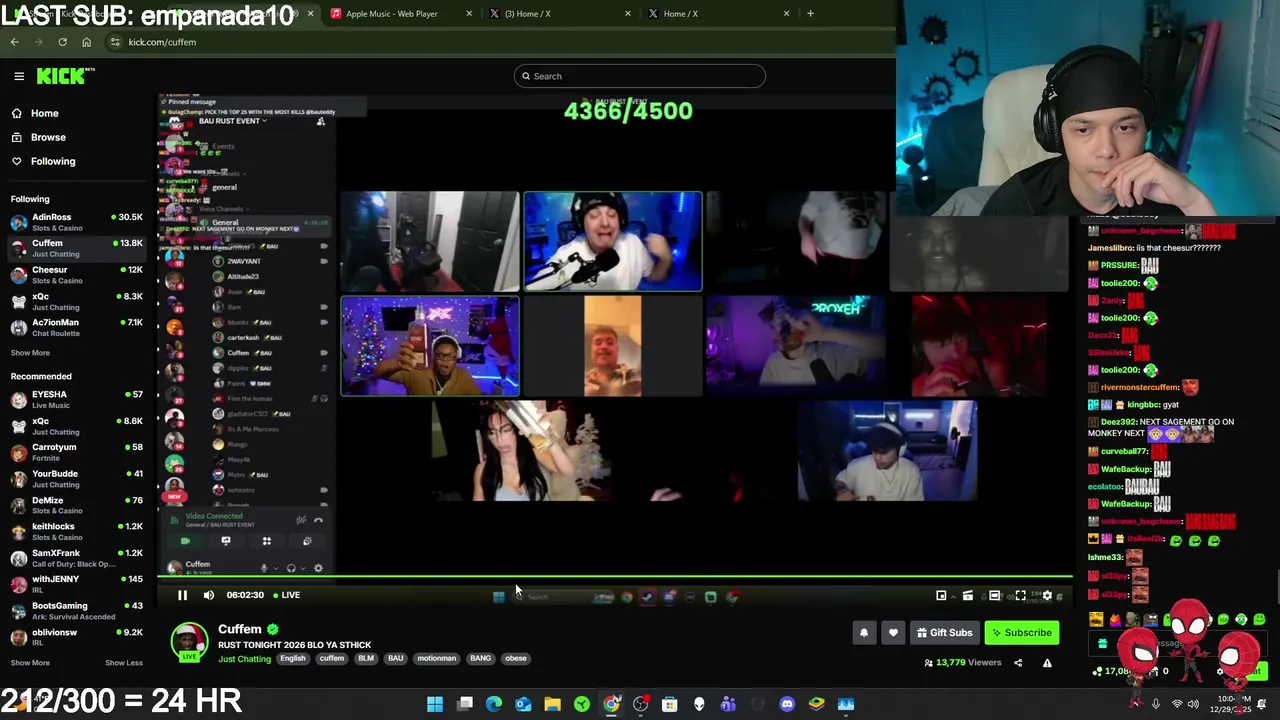Select the motionman tag
The image size is (1280, 720).
[436, 659]
